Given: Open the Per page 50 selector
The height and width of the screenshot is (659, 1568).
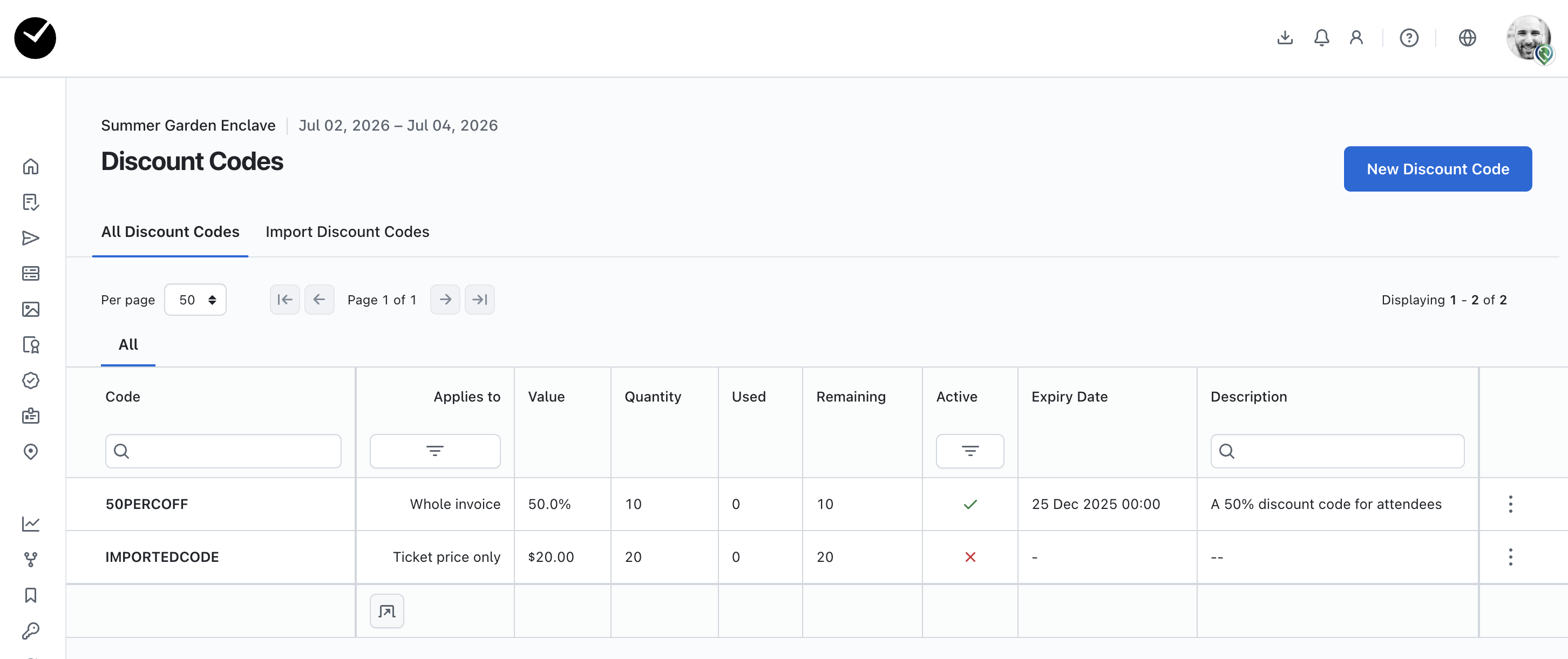Looking at the screenshot, I should (x=195, y=300).
